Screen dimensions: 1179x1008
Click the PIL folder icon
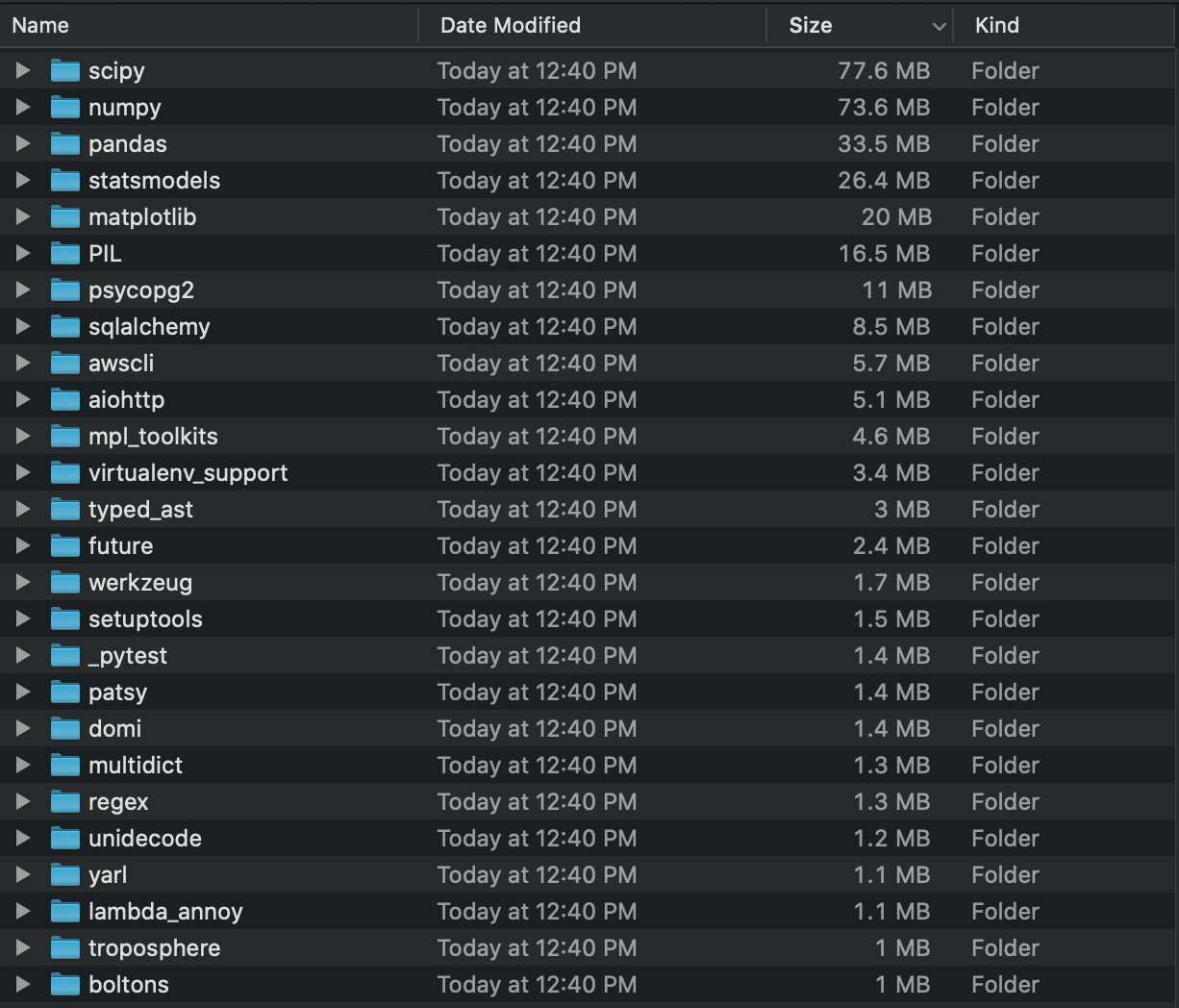click(64, 253)
